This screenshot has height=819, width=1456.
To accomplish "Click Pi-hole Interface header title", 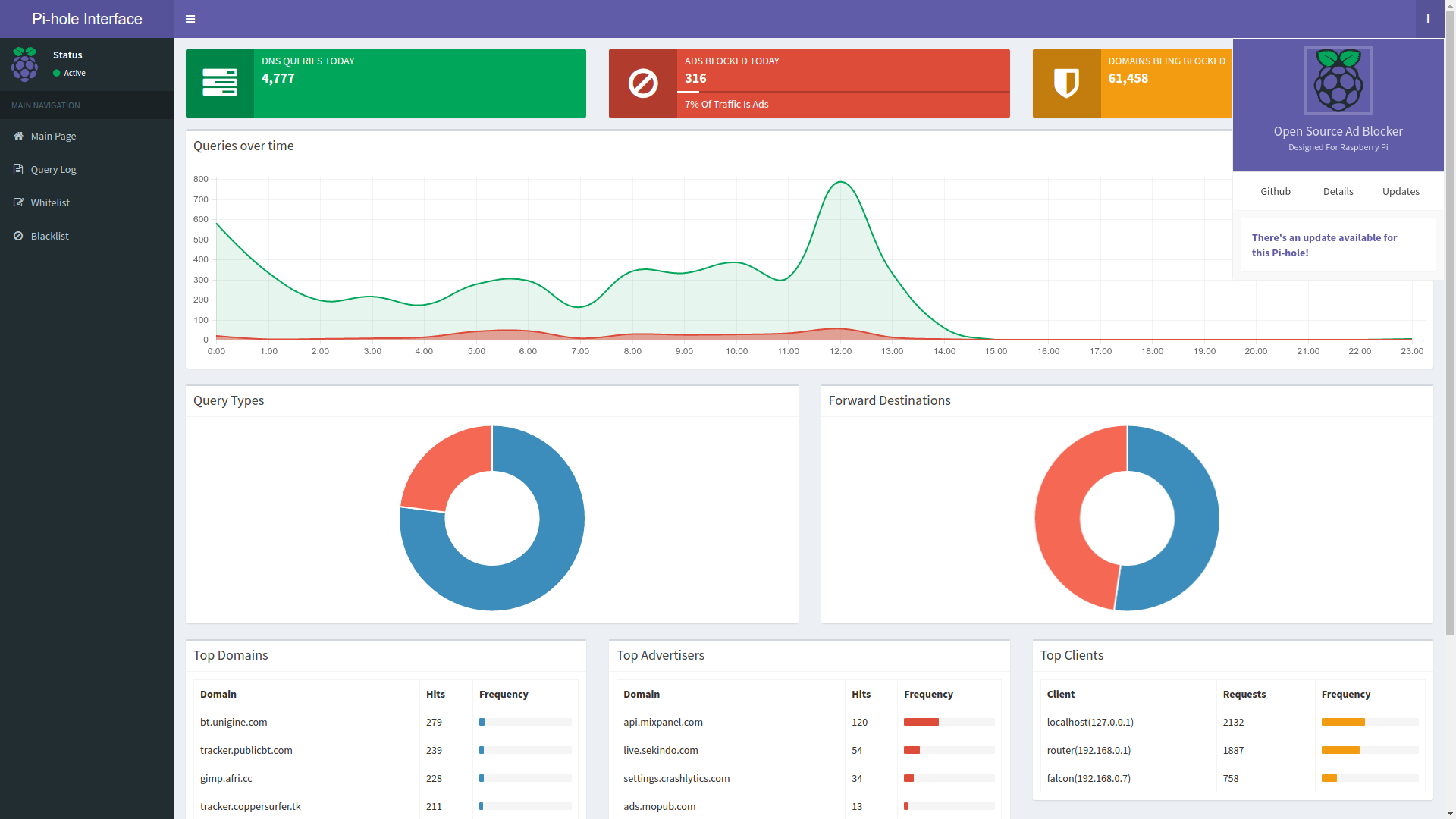I will [x=87, y=19].
